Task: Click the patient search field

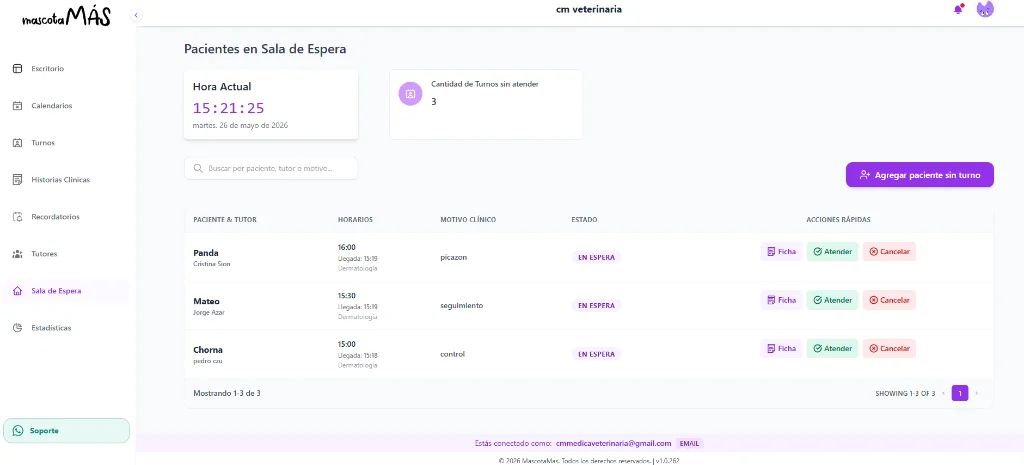Action: coord(271,168)
